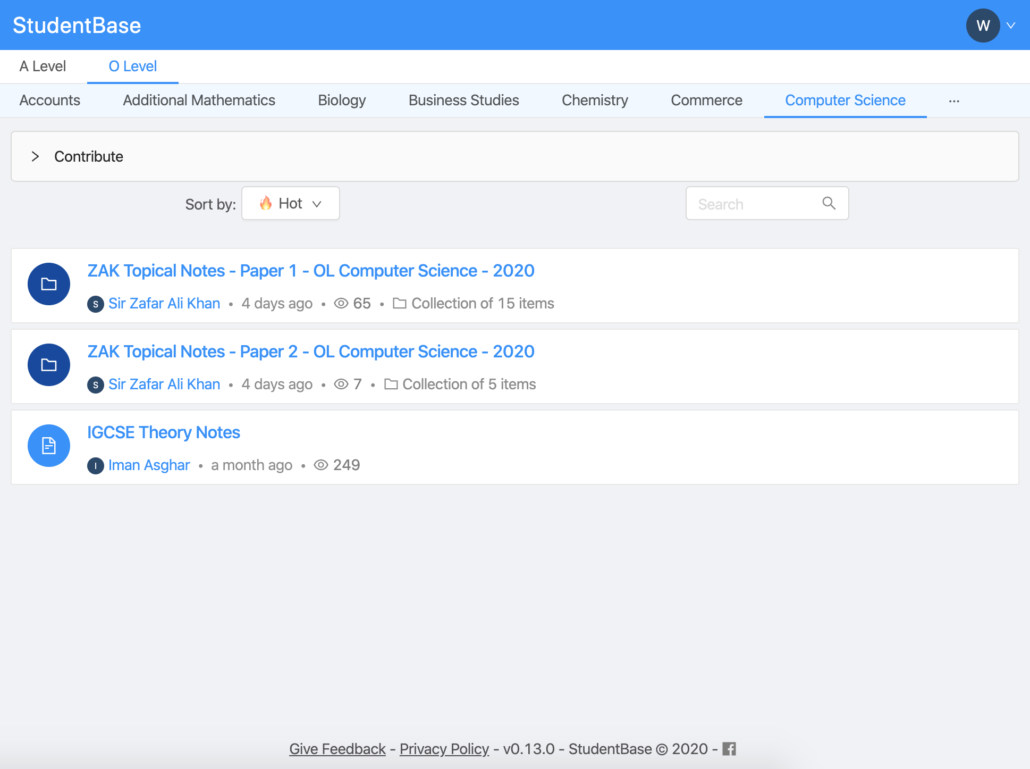View Sir Zafar Ali Khan's profile on Paper 2
The width and height of the screenshot is (1030, 769).
(164, 385)
